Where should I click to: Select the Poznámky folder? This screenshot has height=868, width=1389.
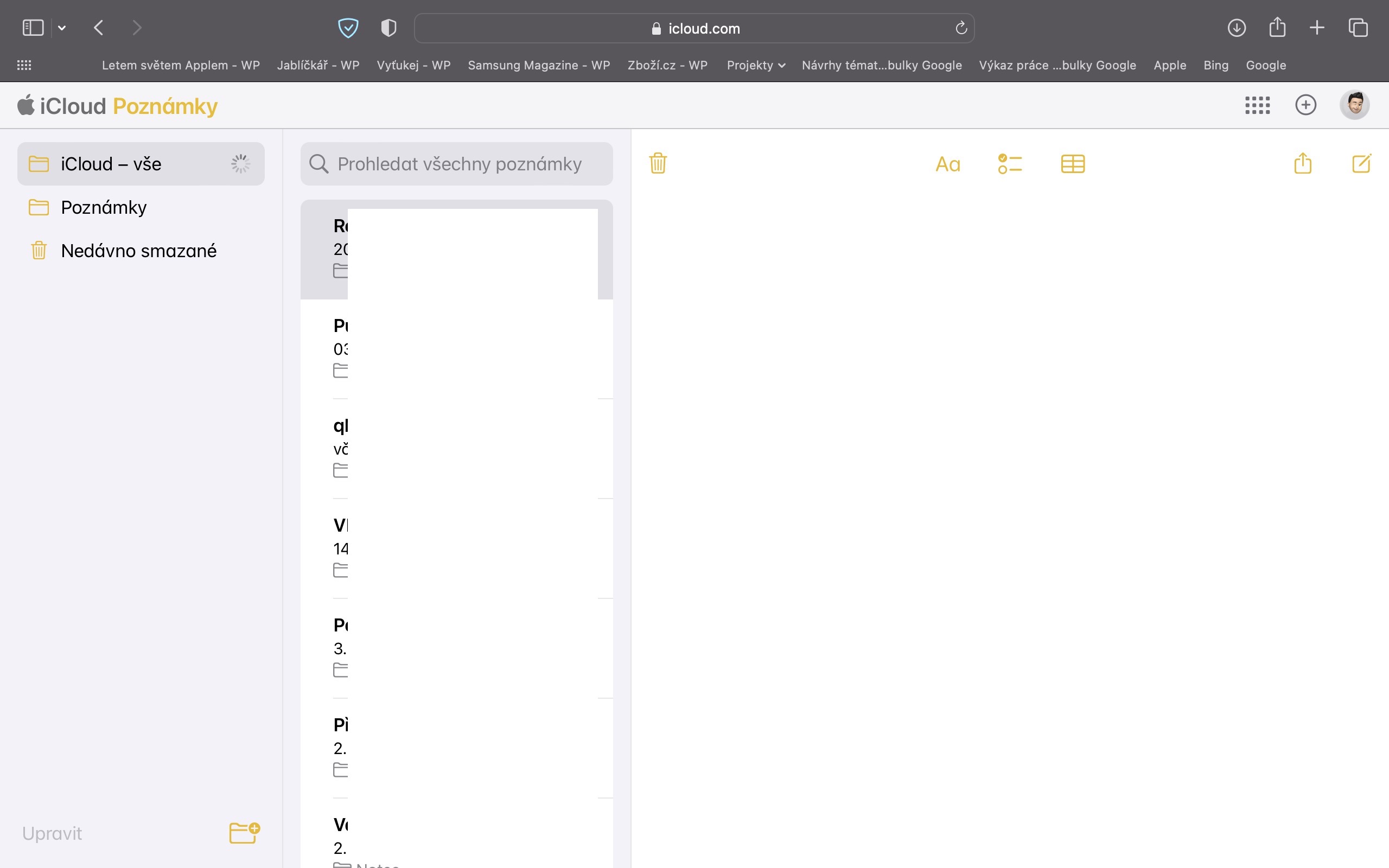[104, 207]
